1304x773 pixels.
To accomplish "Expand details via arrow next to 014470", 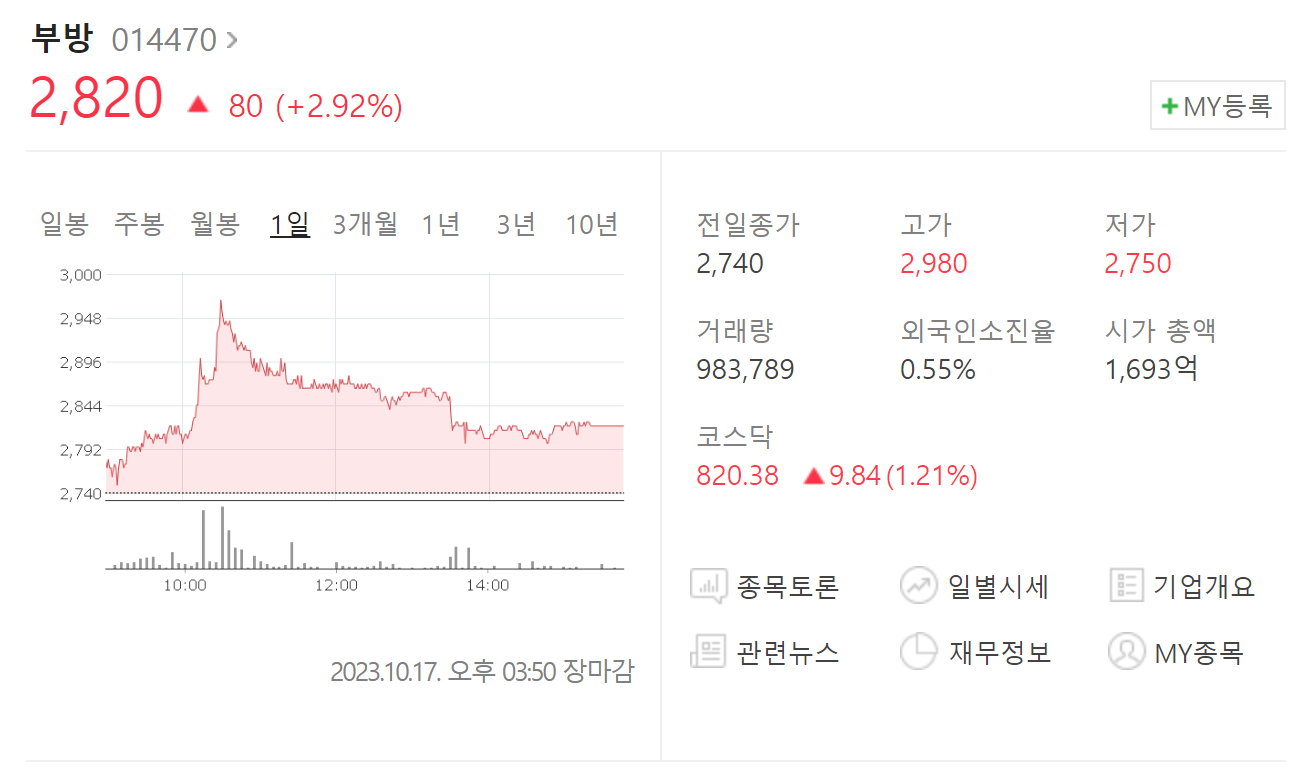I will coord(230,38).
